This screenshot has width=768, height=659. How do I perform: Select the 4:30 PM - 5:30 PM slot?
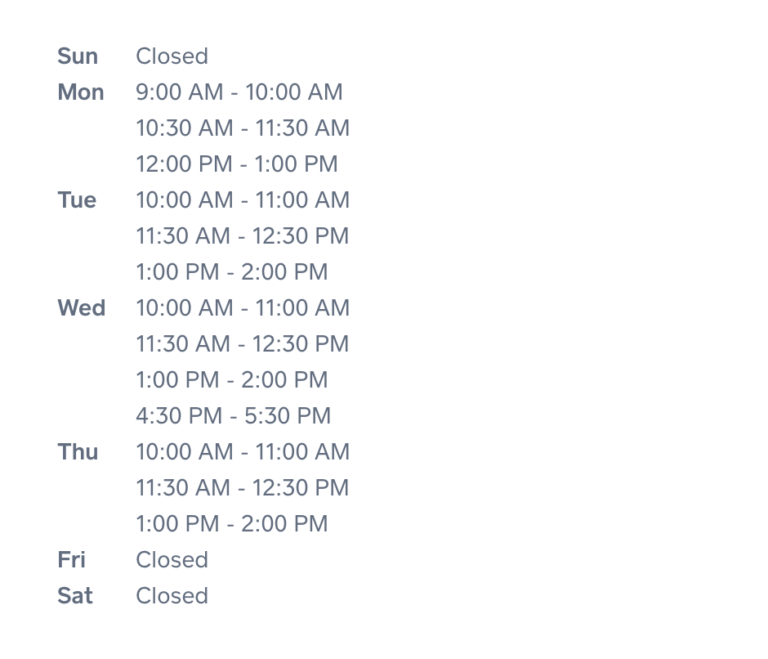[x=233, y=416]
